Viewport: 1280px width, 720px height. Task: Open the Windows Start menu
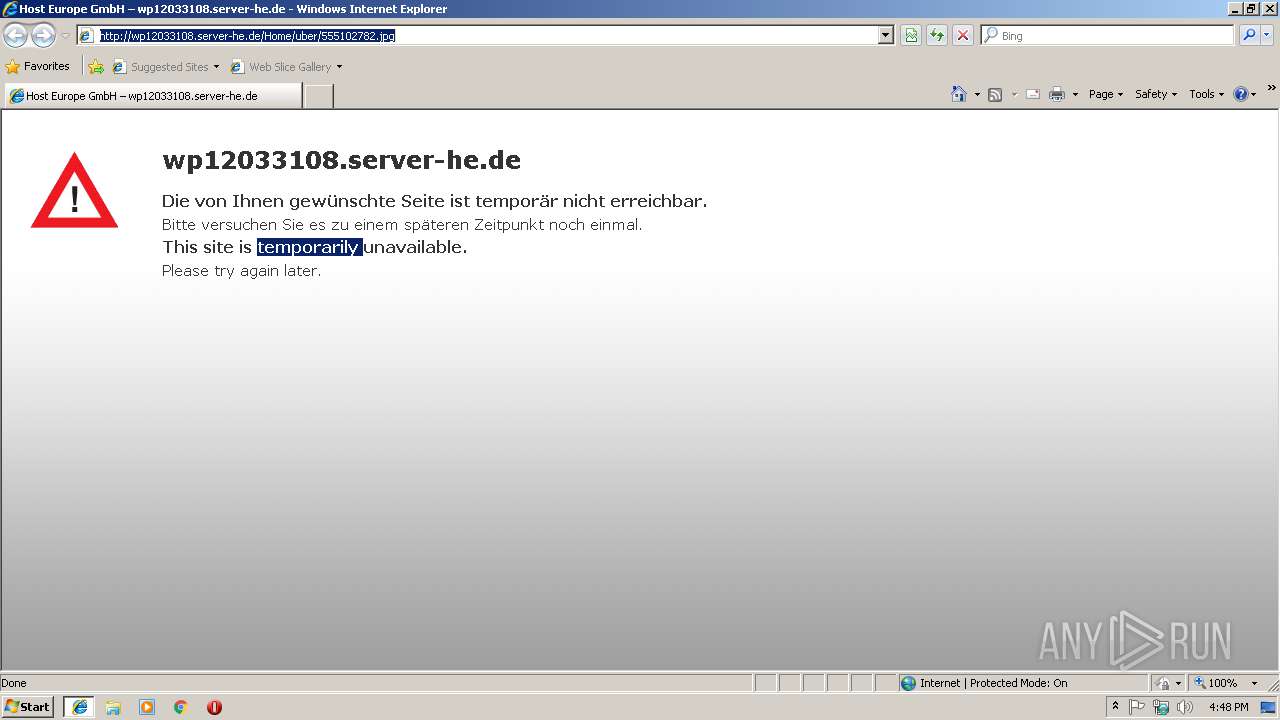point(28,707)
